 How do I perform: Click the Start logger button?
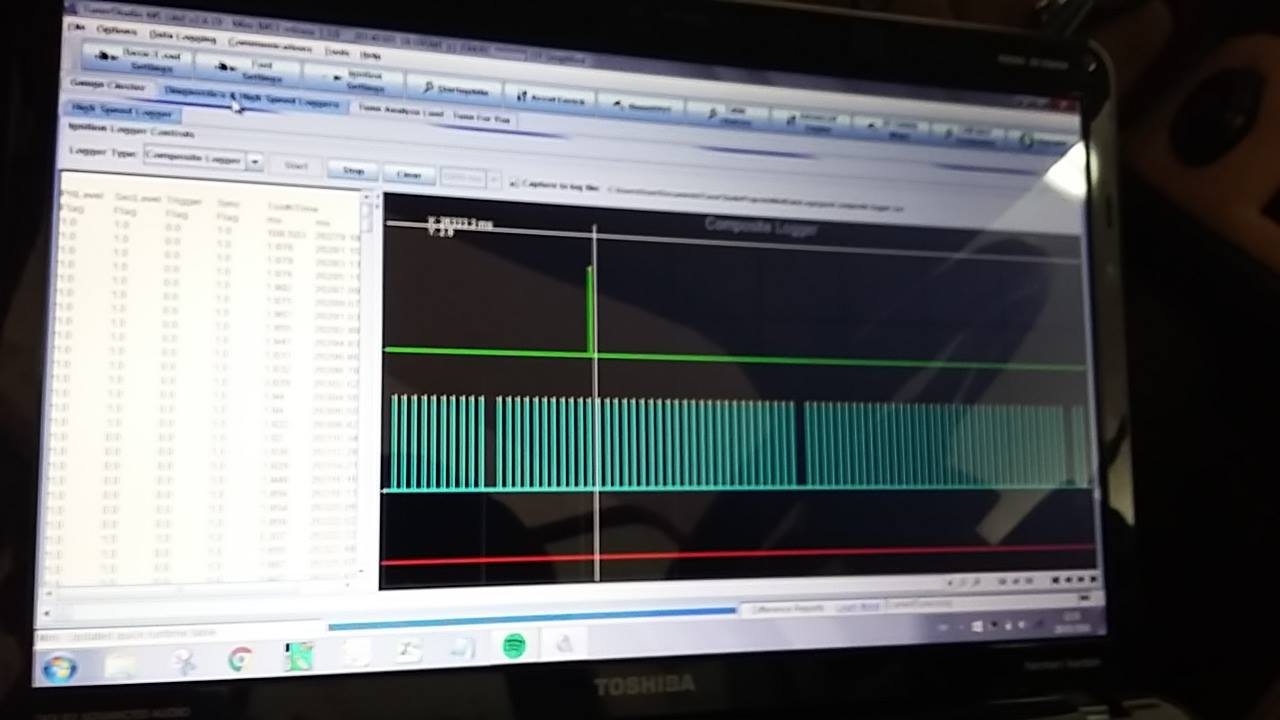296,165
